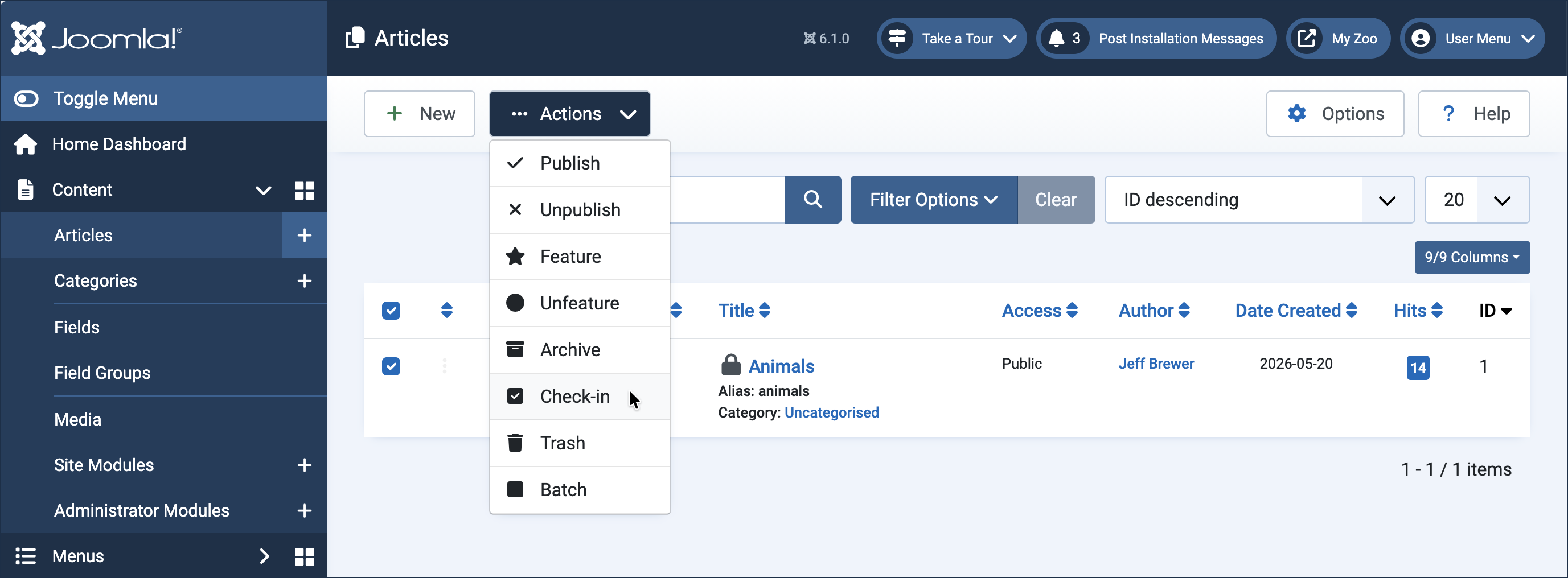
Task: Close the Actions dropdown button
Action: point(570,114)
